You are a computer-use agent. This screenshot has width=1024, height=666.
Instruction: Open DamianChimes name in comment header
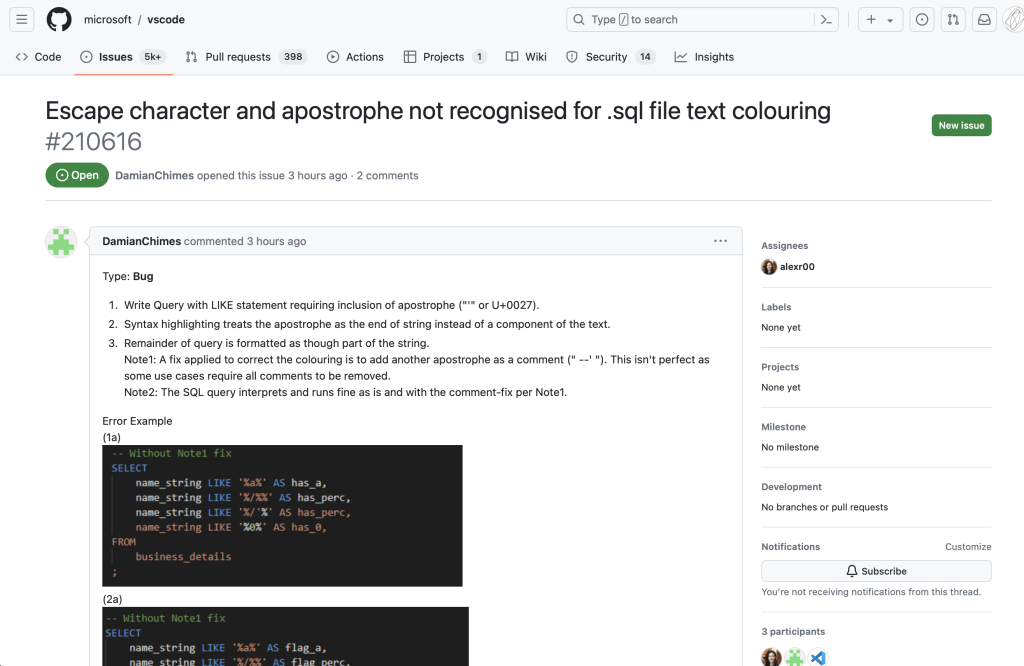click(x=142, y=241)
